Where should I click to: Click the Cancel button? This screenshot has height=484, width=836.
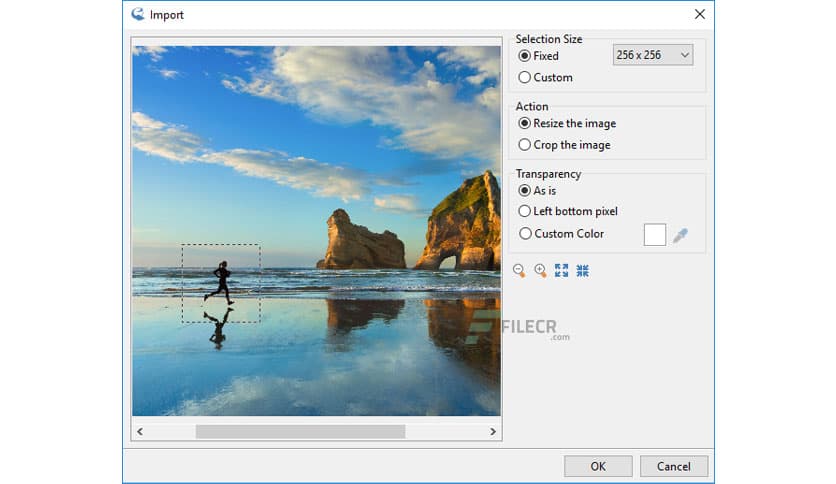(674, 466)
